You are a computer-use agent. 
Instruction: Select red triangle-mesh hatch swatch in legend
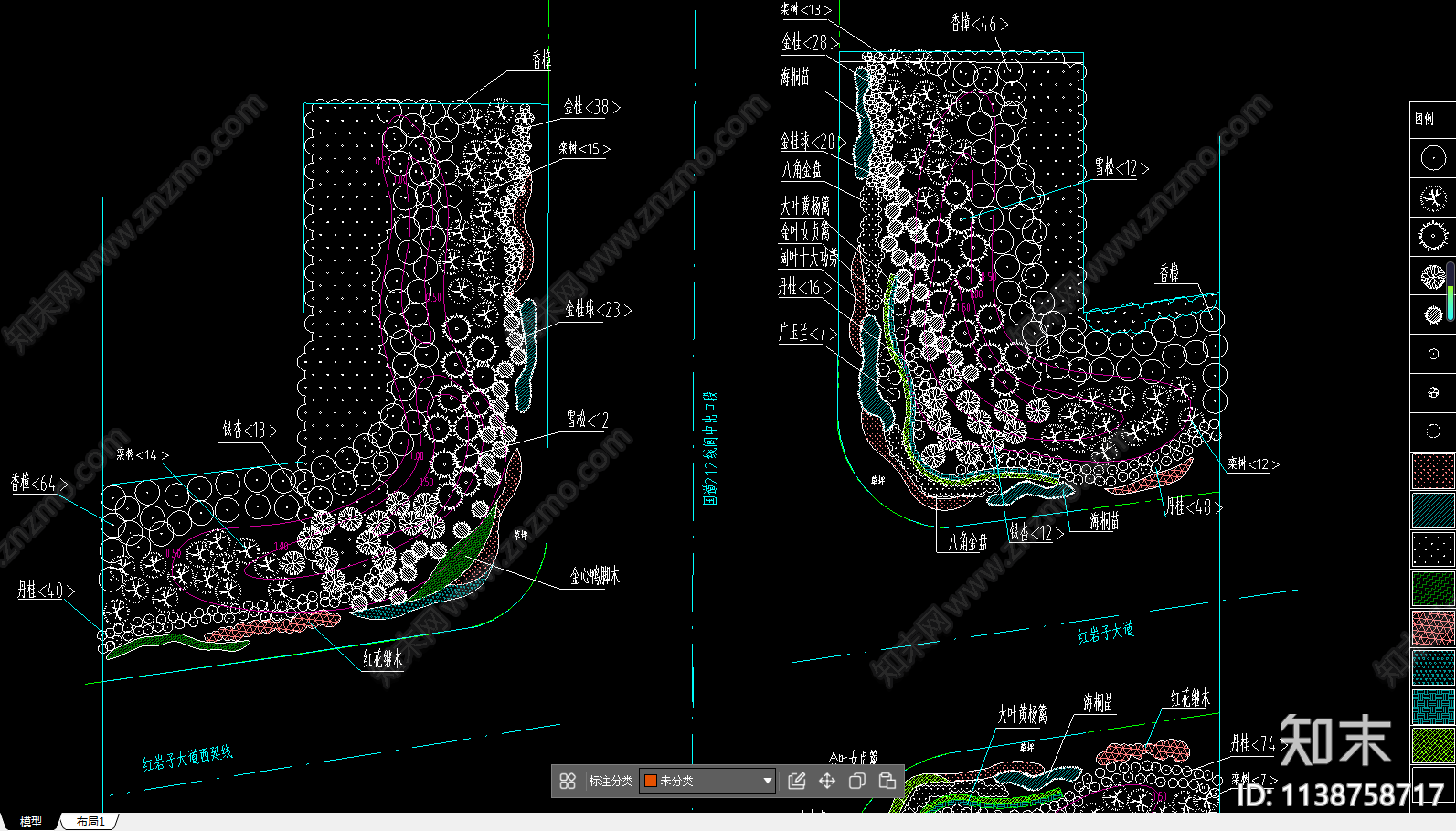(x=1432, y=628)
